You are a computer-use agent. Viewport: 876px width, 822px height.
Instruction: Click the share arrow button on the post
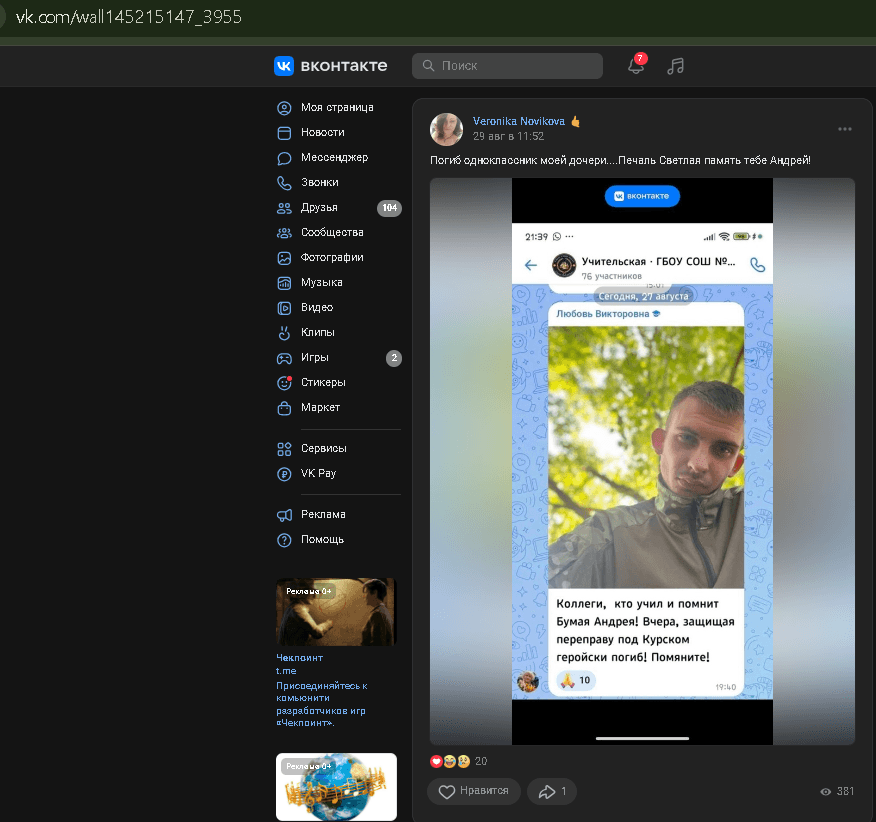pyautogui.click(x=552, y=791)
